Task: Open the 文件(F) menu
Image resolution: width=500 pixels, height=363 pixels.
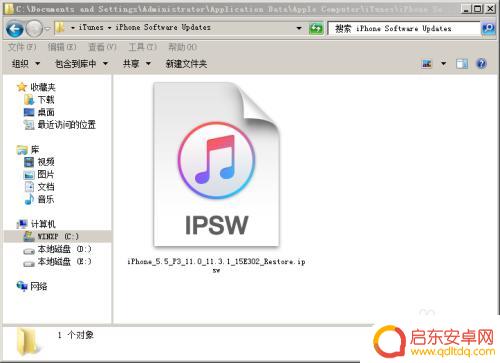Action: pos(22,47)
